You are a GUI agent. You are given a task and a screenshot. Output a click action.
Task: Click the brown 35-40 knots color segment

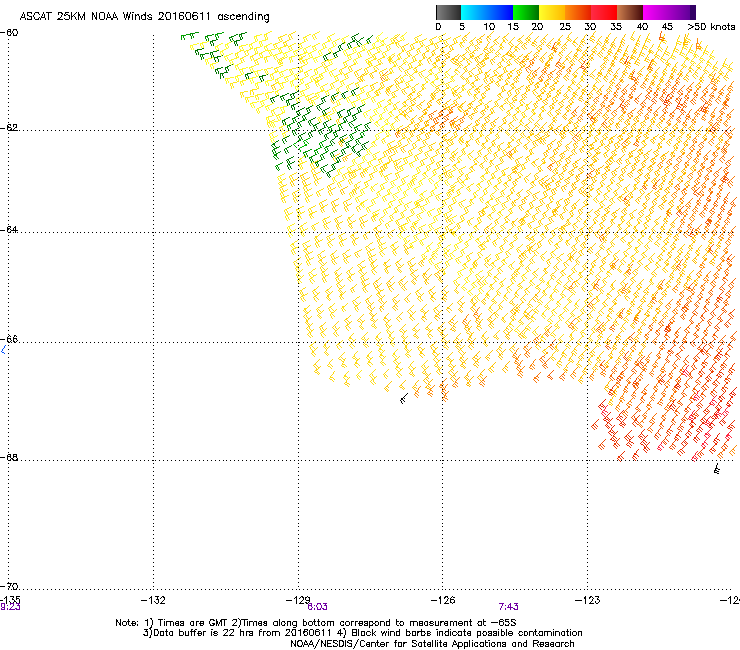(630, 12)
